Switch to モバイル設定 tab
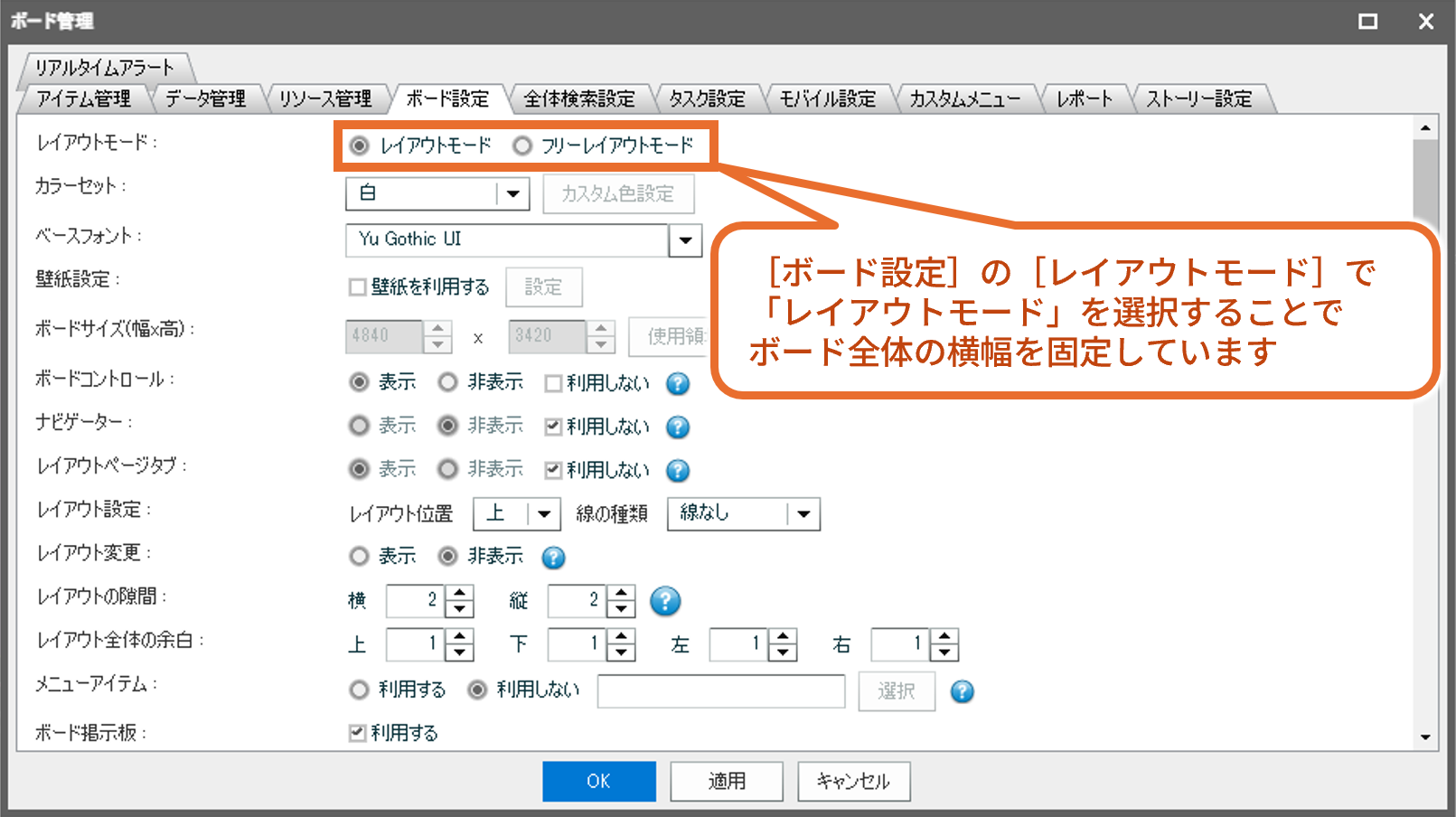1456x817 pixels. 828,99
